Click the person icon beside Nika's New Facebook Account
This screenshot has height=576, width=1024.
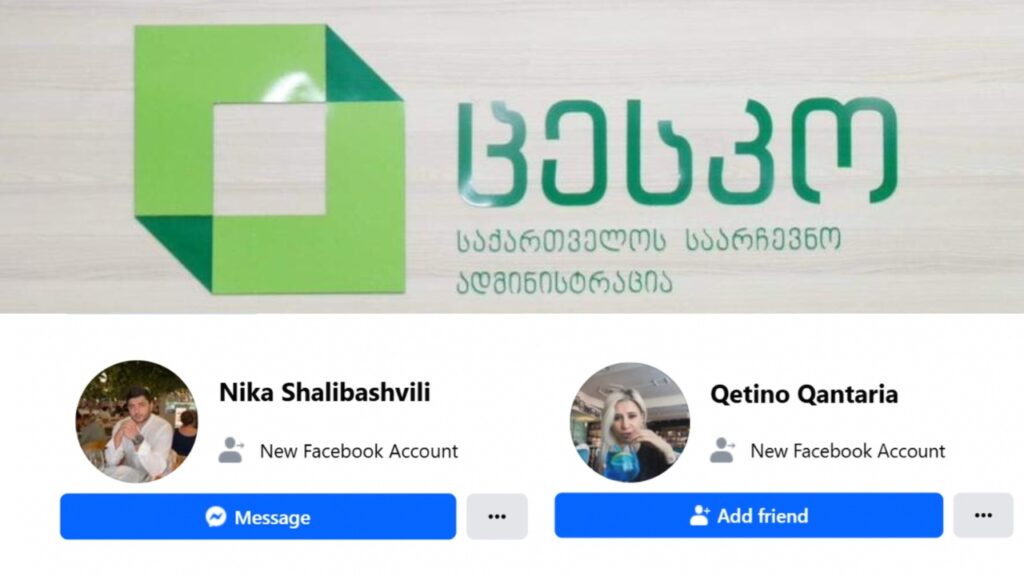pyautogui.click(x=231, y=450)
